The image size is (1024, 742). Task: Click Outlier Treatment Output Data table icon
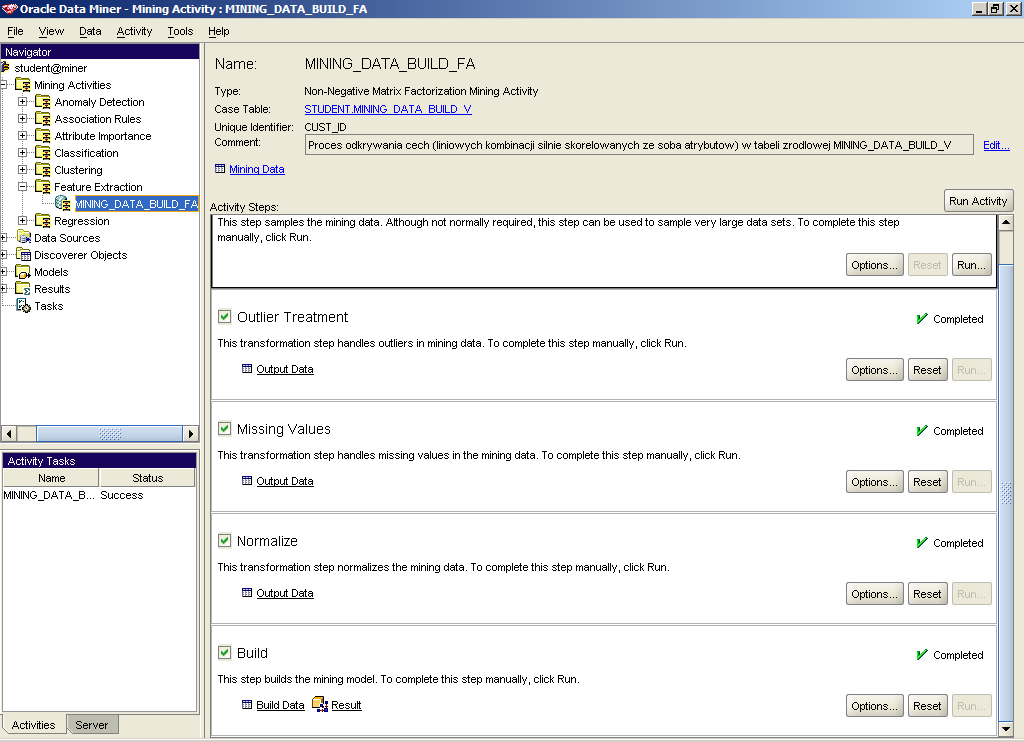tap(247, 368)
